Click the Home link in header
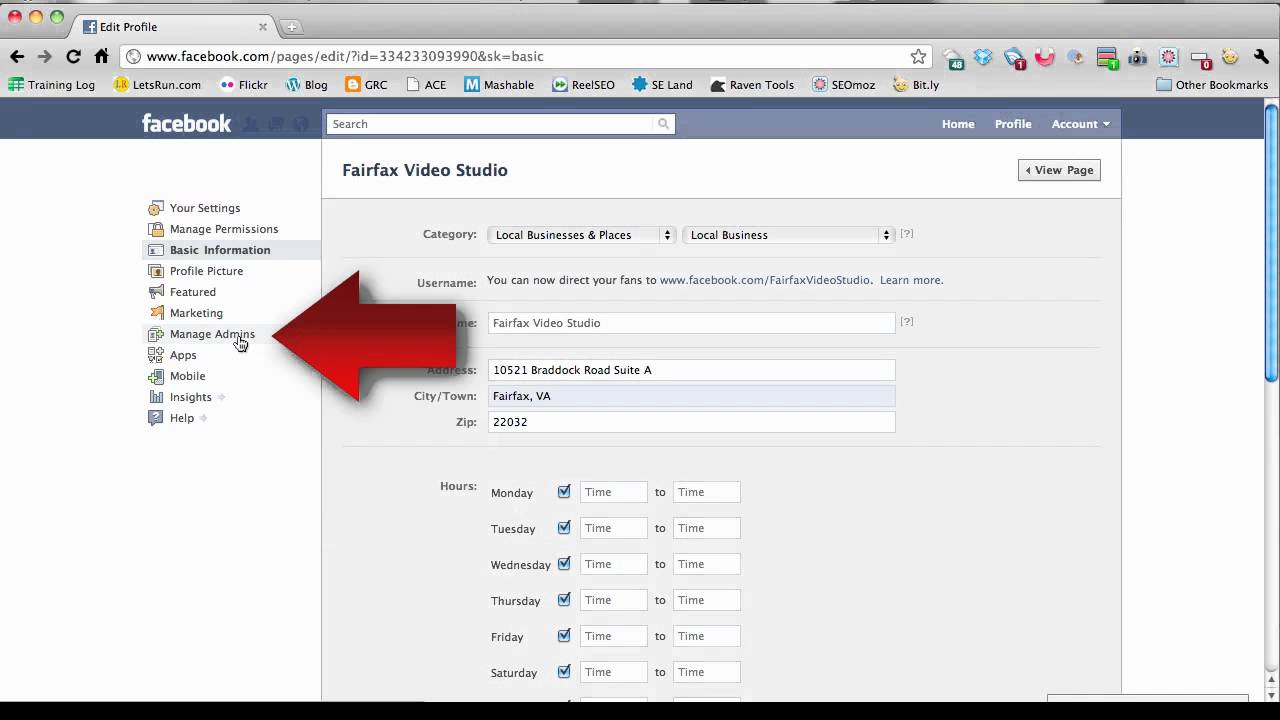1280x720 pixels. tap(958, 124)
